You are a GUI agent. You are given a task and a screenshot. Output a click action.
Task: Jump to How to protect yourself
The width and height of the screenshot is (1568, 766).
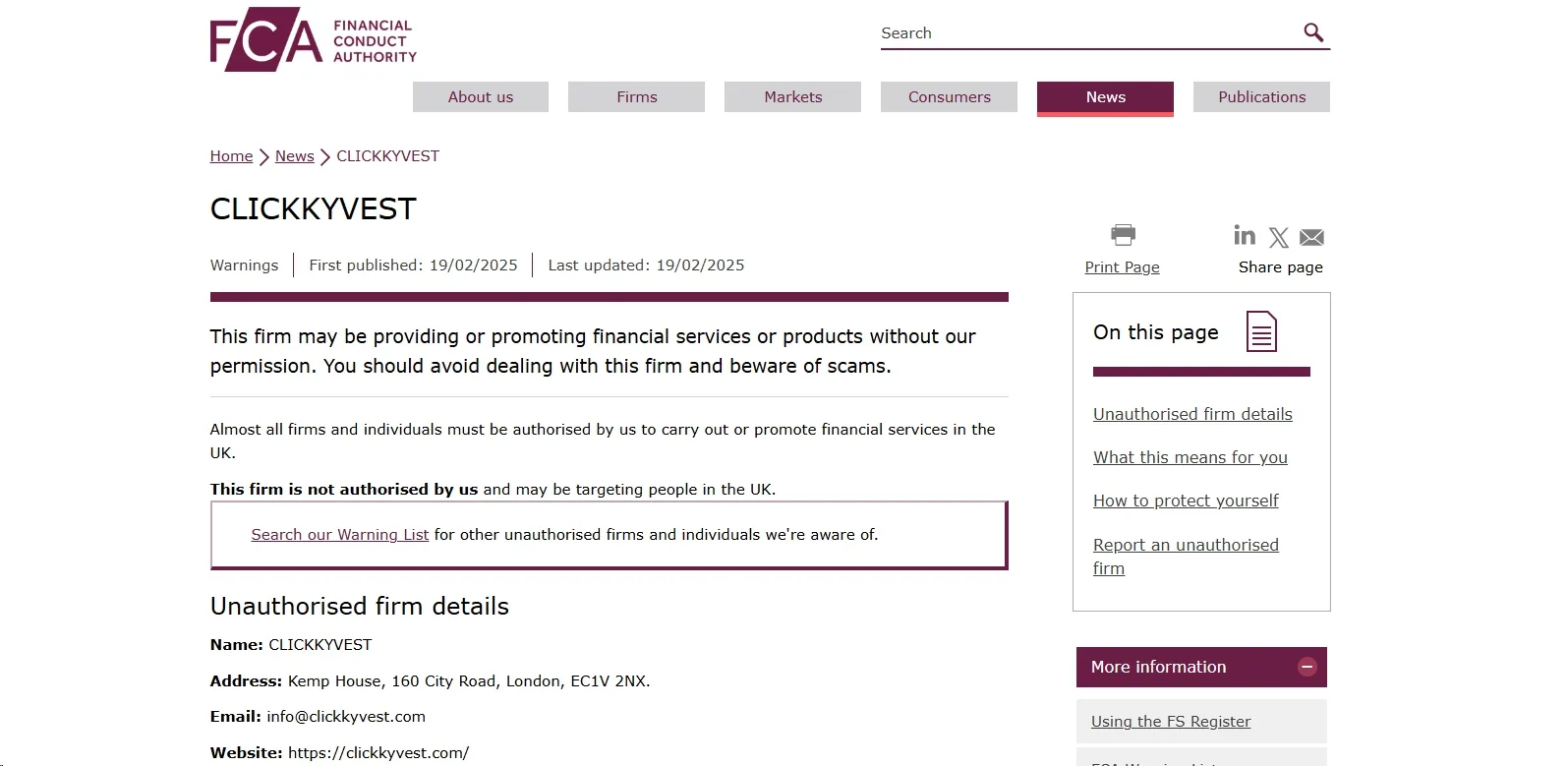(1186, 501)
